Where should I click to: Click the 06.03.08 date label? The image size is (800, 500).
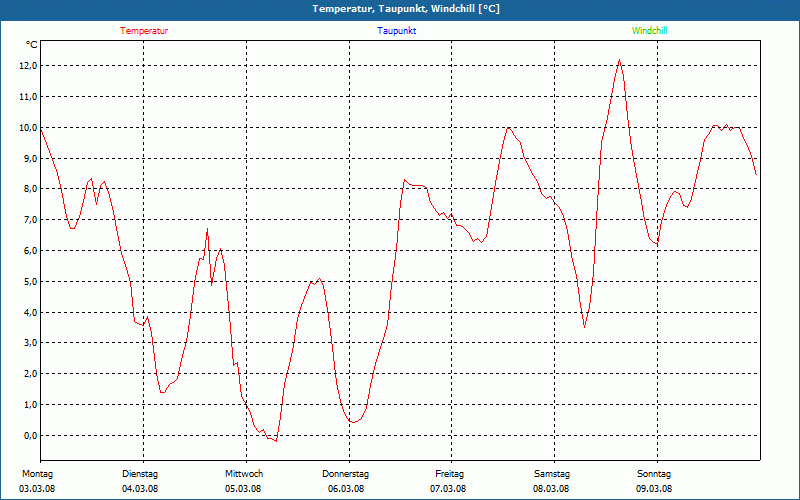[346, 489]
